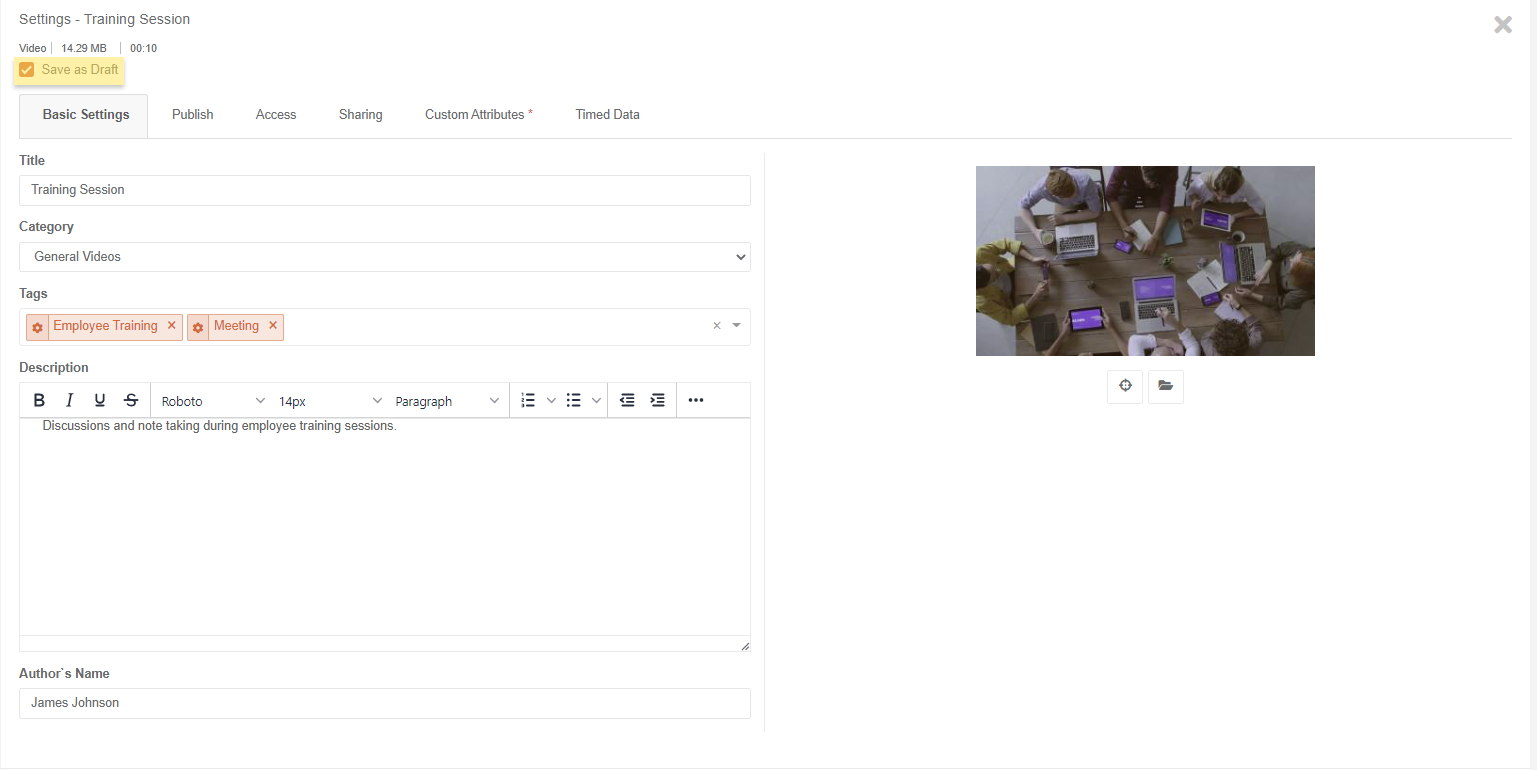The width and height of the screenshot is (1537, 770).
Task: Open folder icon to upload thumbnail
Action: click(x=1165, y=386)
